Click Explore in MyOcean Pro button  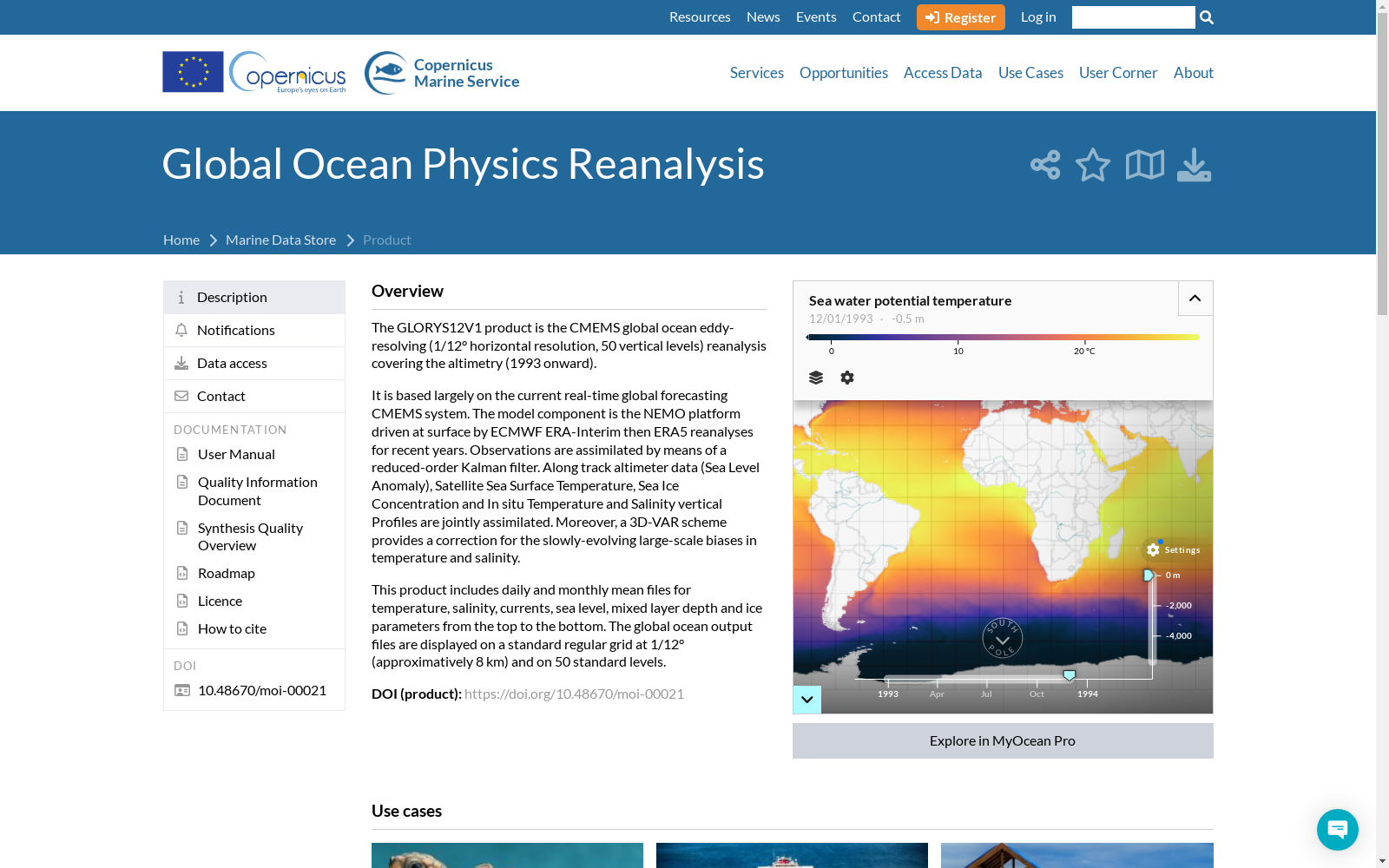click(1003, 741)
